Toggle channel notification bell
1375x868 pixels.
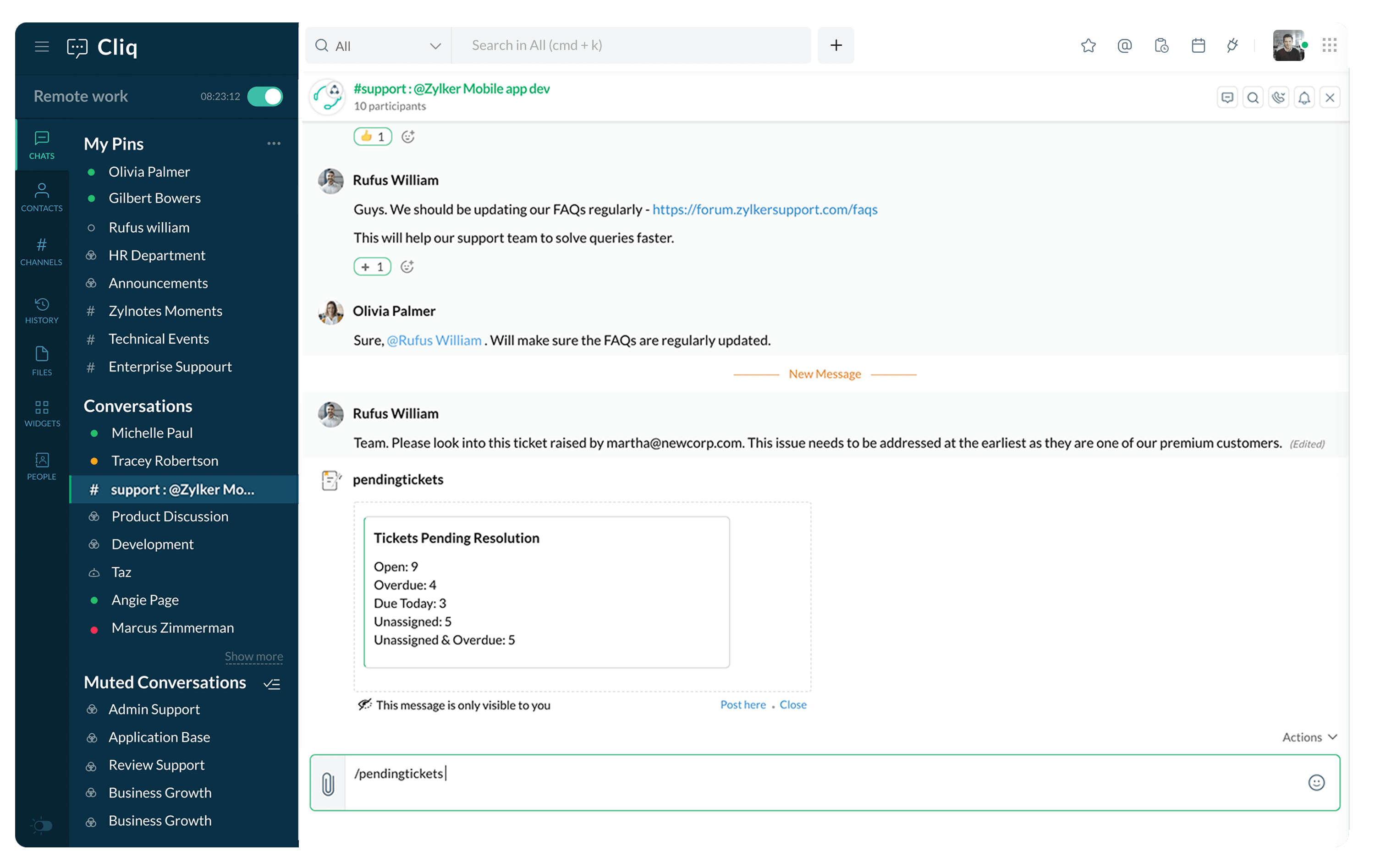coord(1304,98)
